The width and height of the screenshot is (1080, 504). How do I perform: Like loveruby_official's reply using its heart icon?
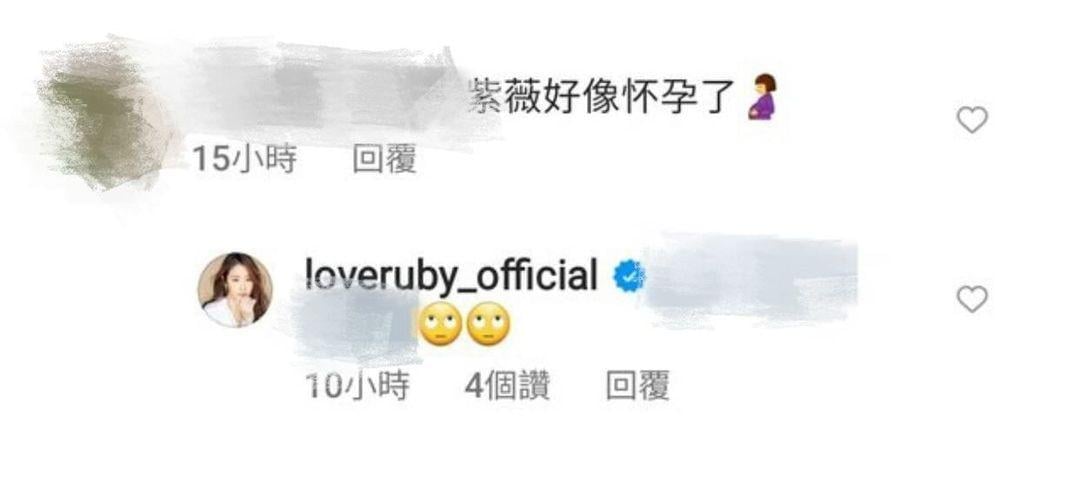(972, 299)
